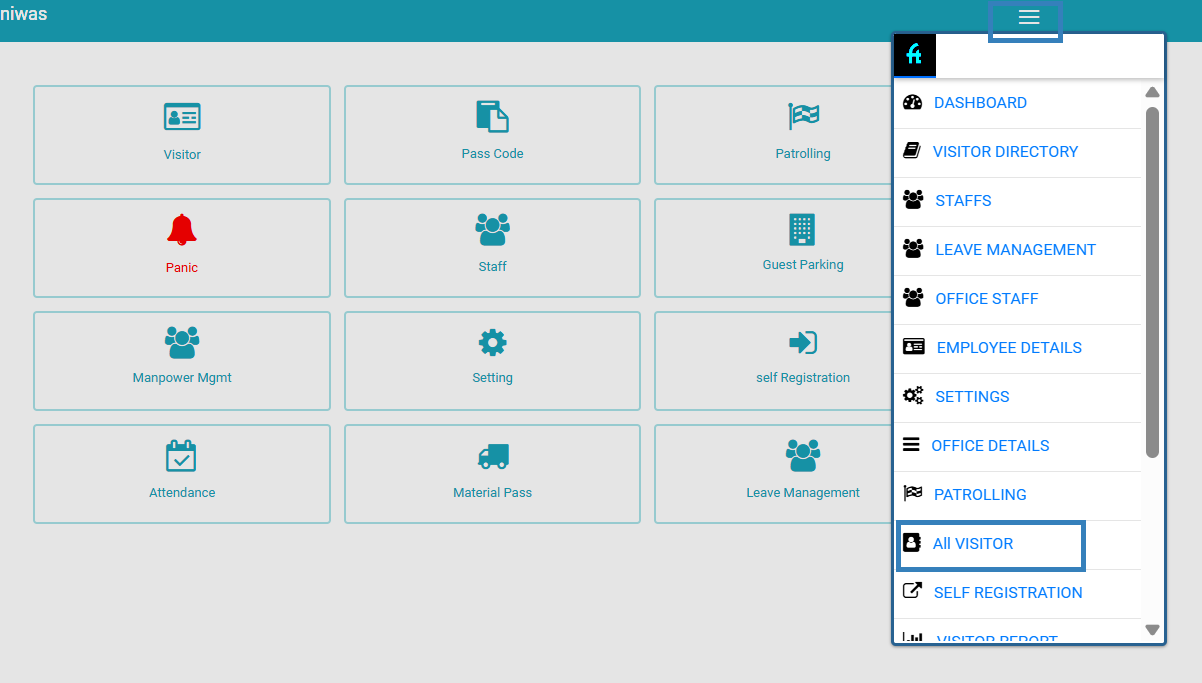The height and width of the screenshot is (683, 1202).
Task: Click the menu scrollbar up arrow
Action: pos(1152,93)
